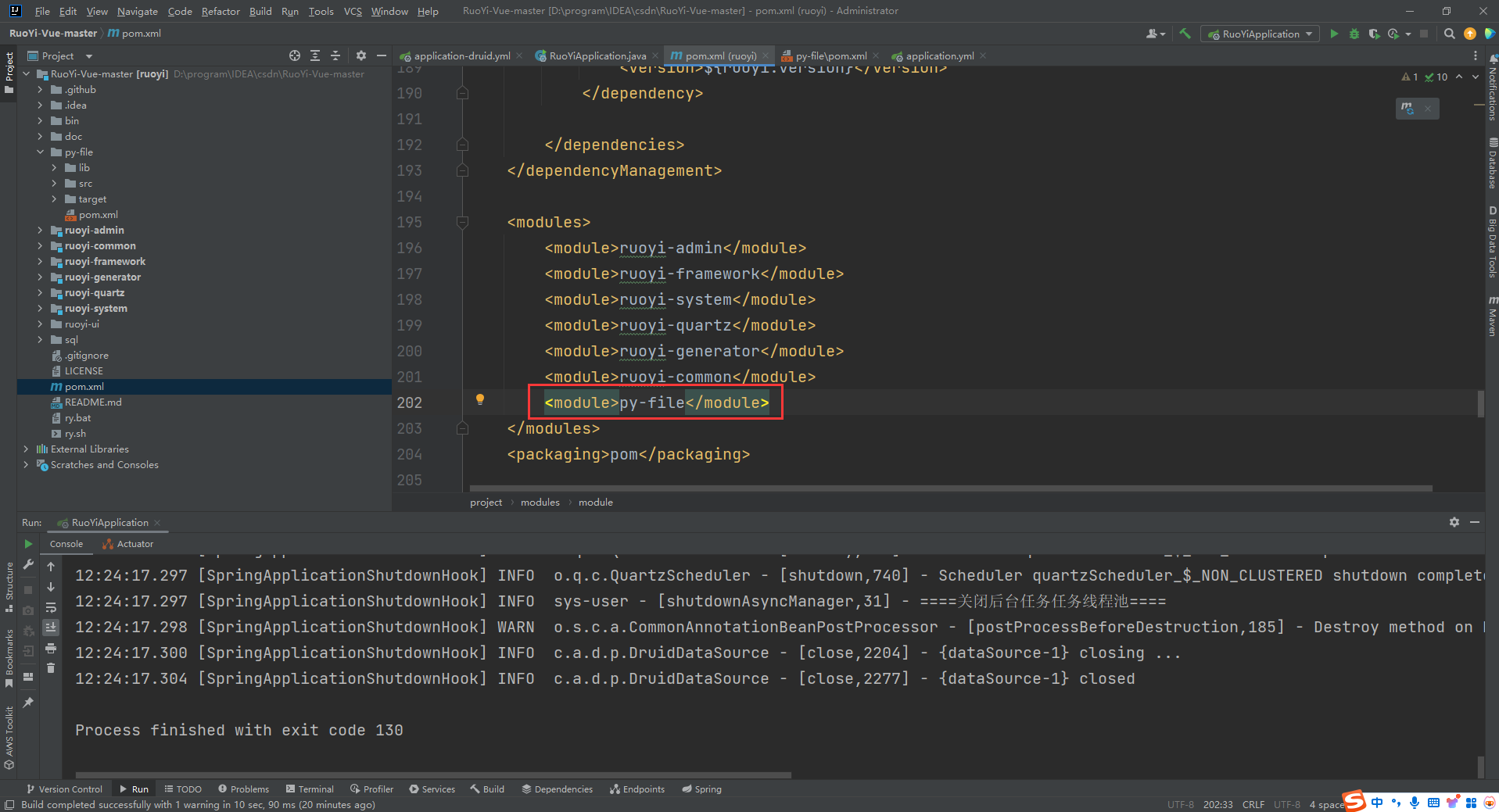Click the Load Maven Changes floating icon
Screen dimensions: 1499x812
click(1408, 109)
